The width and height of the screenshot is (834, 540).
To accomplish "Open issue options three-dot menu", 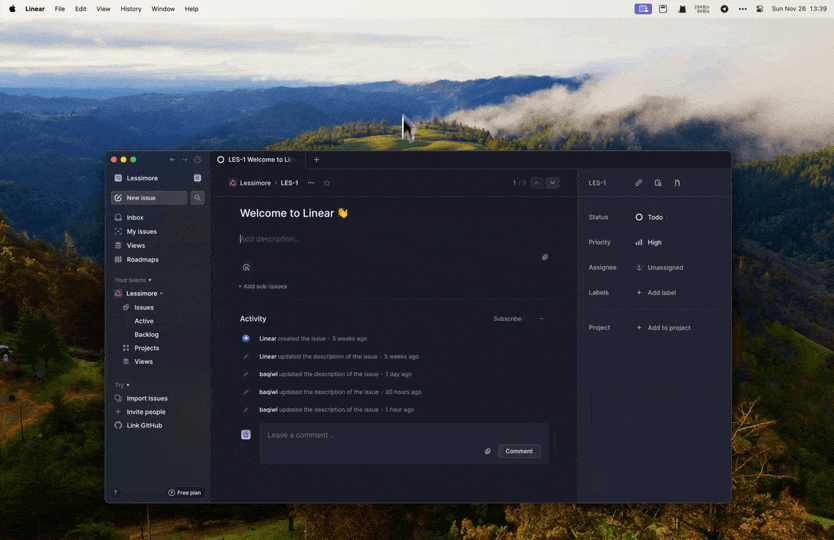I will 311,183.
